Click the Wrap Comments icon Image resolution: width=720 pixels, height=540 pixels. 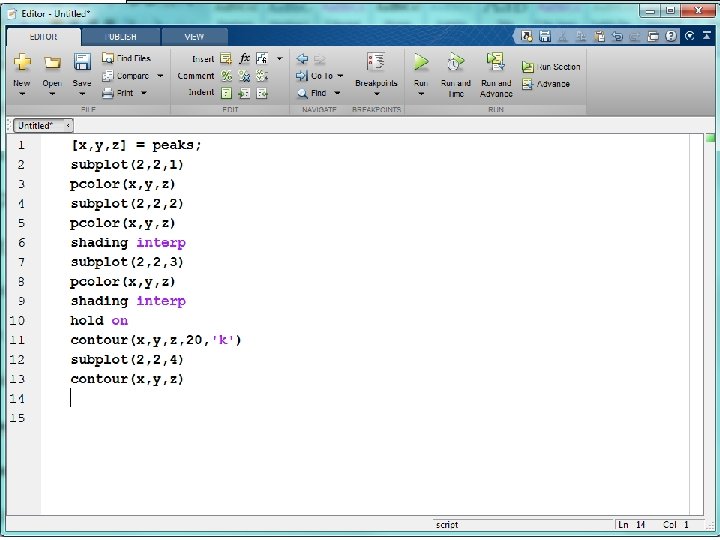[262, 76]
